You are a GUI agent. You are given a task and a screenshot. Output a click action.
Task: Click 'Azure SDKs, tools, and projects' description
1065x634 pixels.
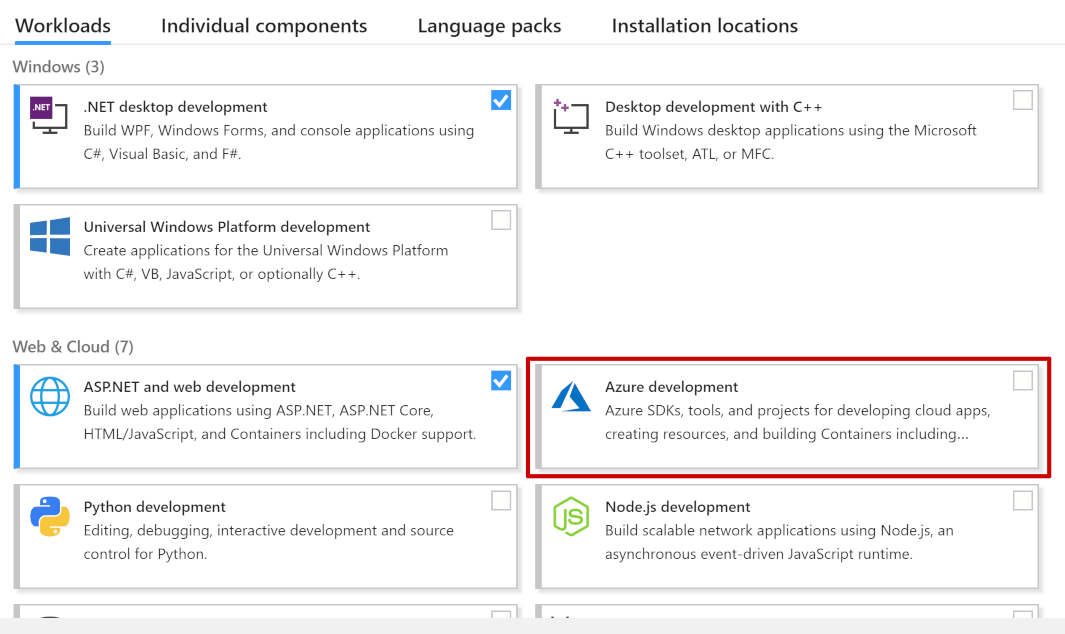point(797,422)
